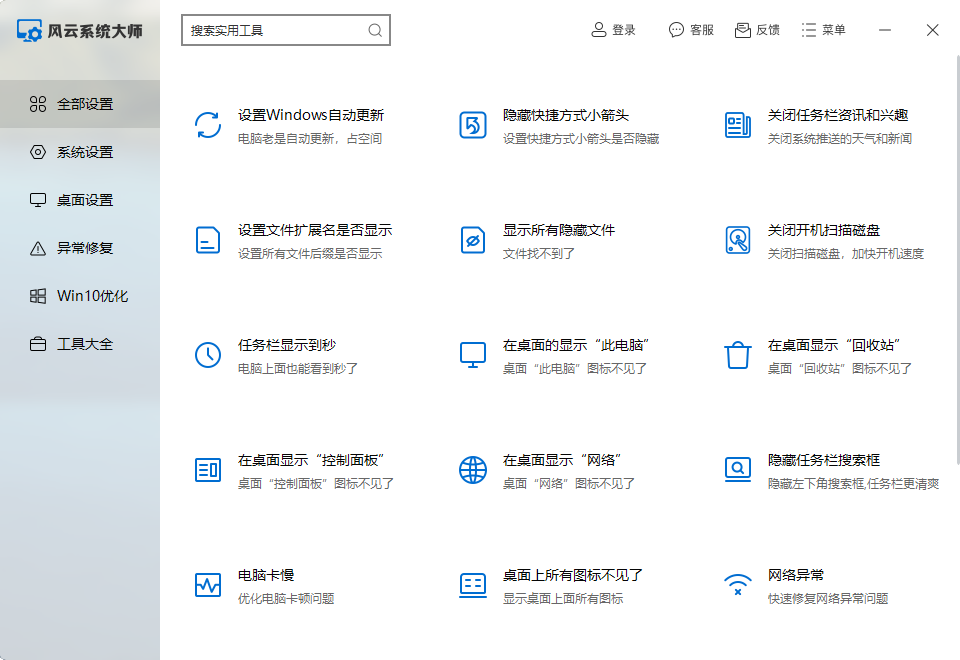Screen dimensions: 960x660
Task: Click the 在桌面显示"回收站" title
Action: pyautogui.click(x=833, y=345)
